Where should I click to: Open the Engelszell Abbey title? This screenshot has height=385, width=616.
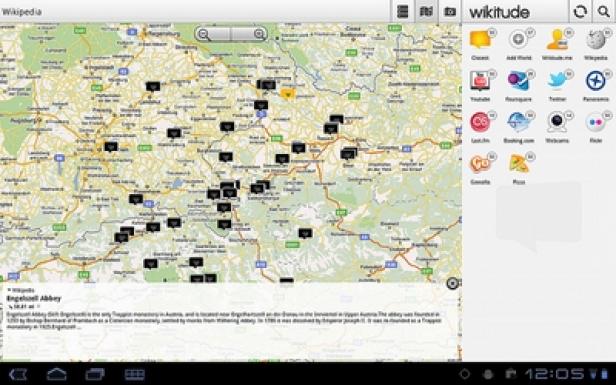(x=34, y=299)
